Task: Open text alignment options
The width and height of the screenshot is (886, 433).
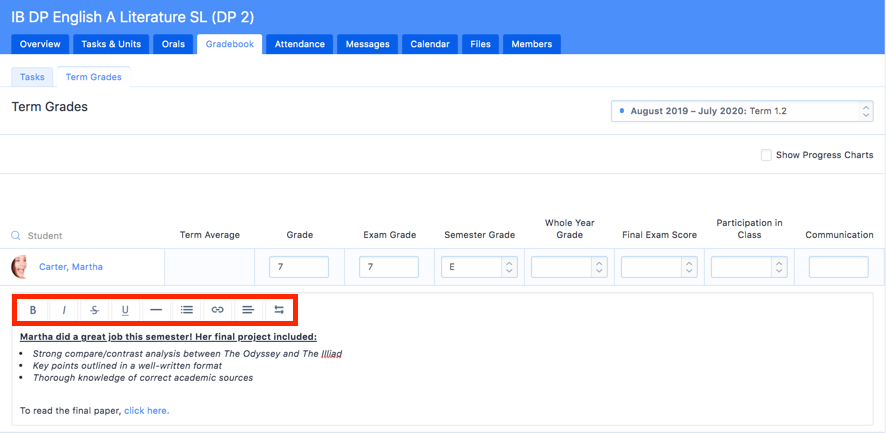Action: pos(248,310)
